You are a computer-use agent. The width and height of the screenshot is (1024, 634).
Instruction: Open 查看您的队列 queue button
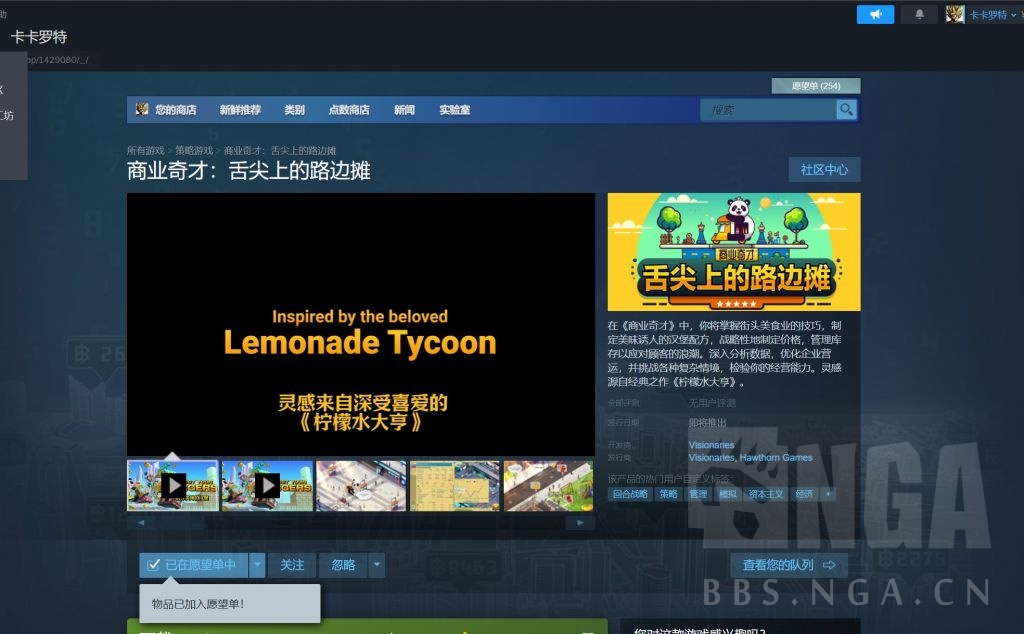[789, 565]
